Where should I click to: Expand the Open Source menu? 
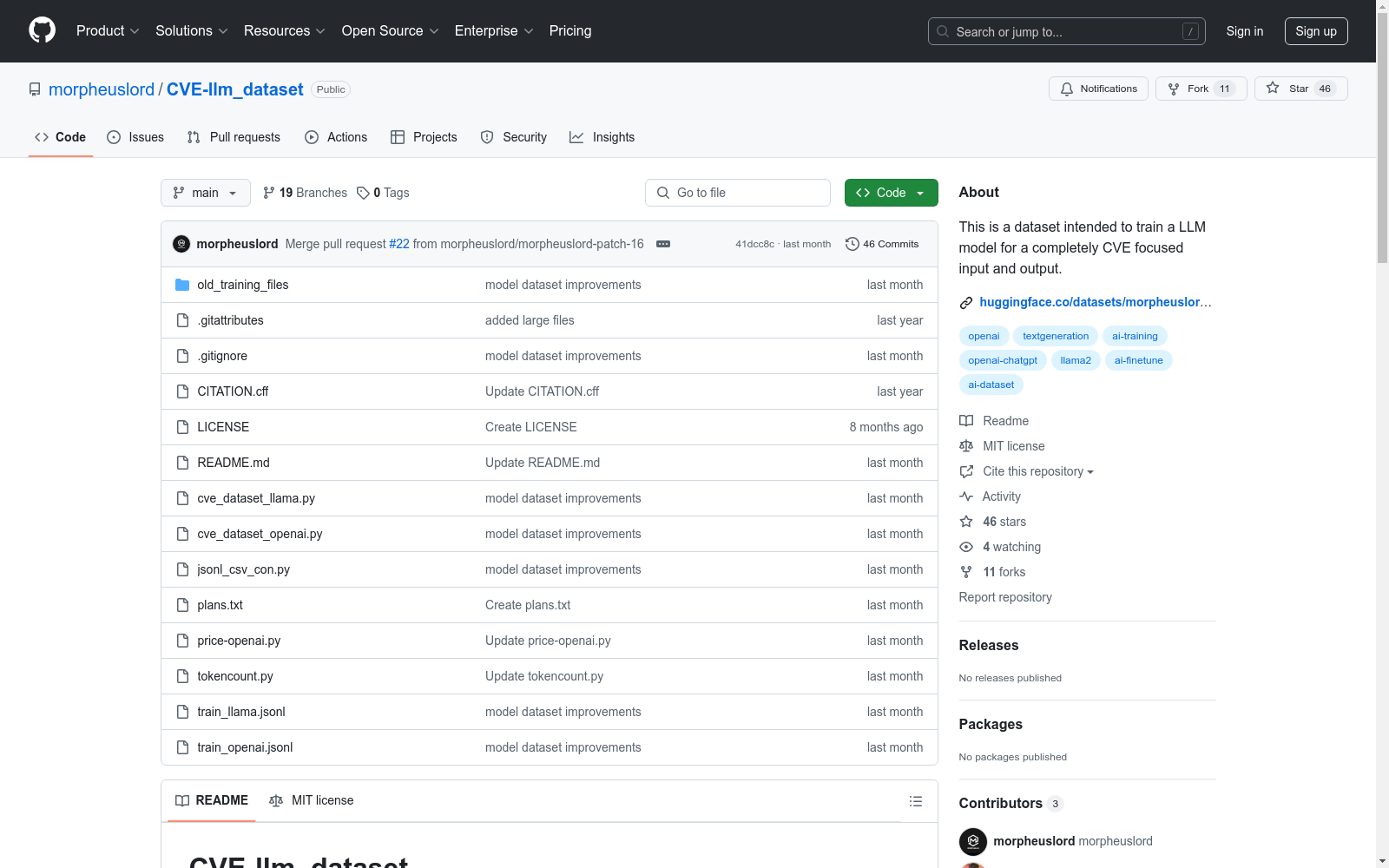pos(391,31)
